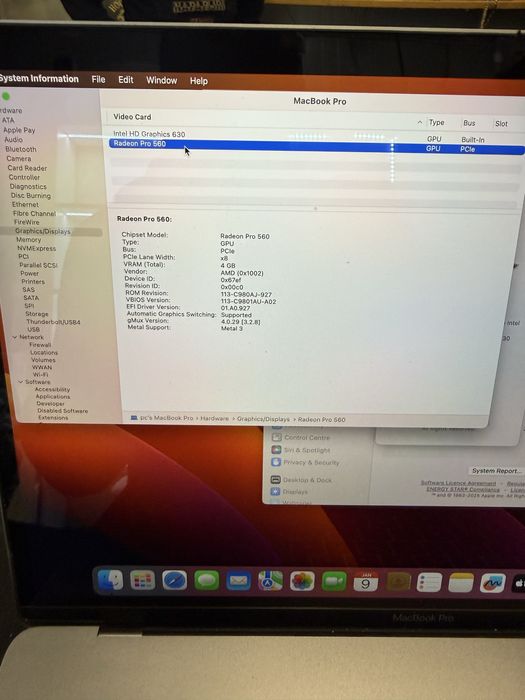
Task: Click the VRAM value 4 GB
Action: pos(228,265)
